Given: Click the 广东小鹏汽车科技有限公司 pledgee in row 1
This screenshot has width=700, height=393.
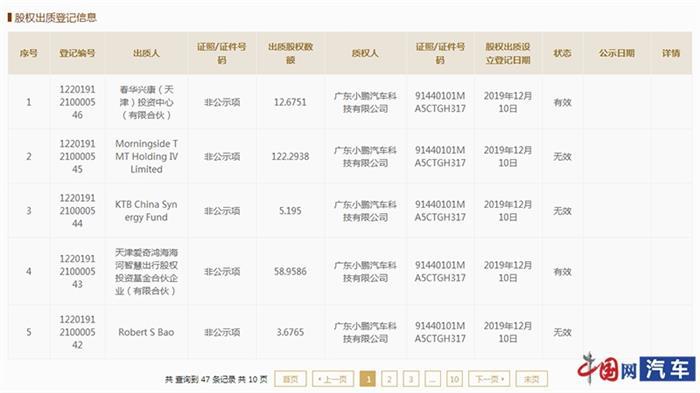Looking at the screenshot, I should 365,102.
